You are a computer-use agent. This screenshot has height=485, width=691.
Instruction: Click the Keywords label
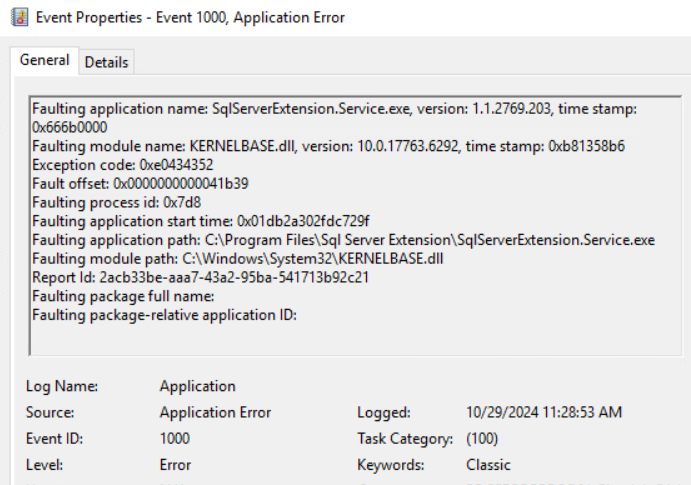(390, 465)
